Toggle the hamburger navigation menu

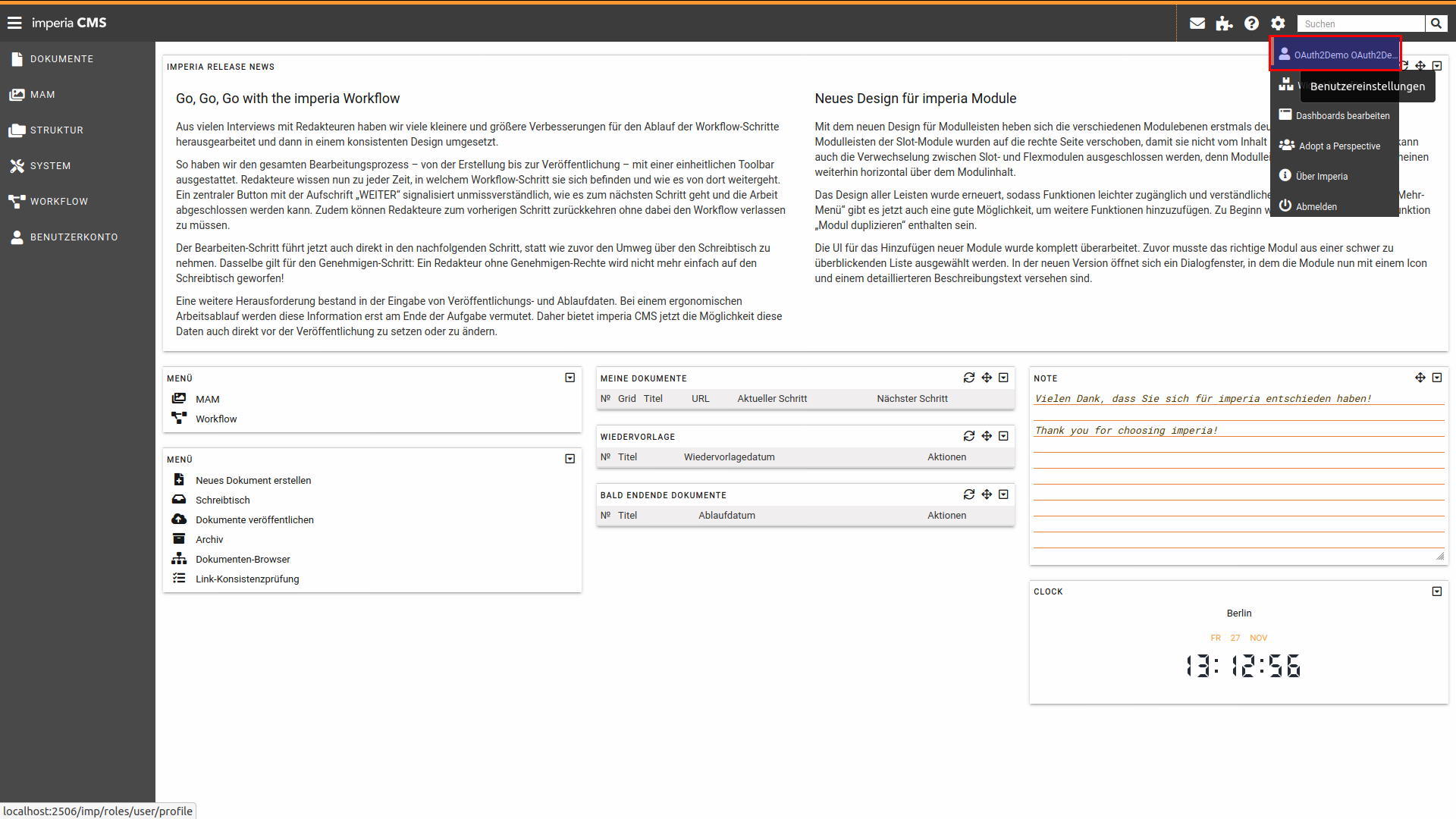(14, 24)
